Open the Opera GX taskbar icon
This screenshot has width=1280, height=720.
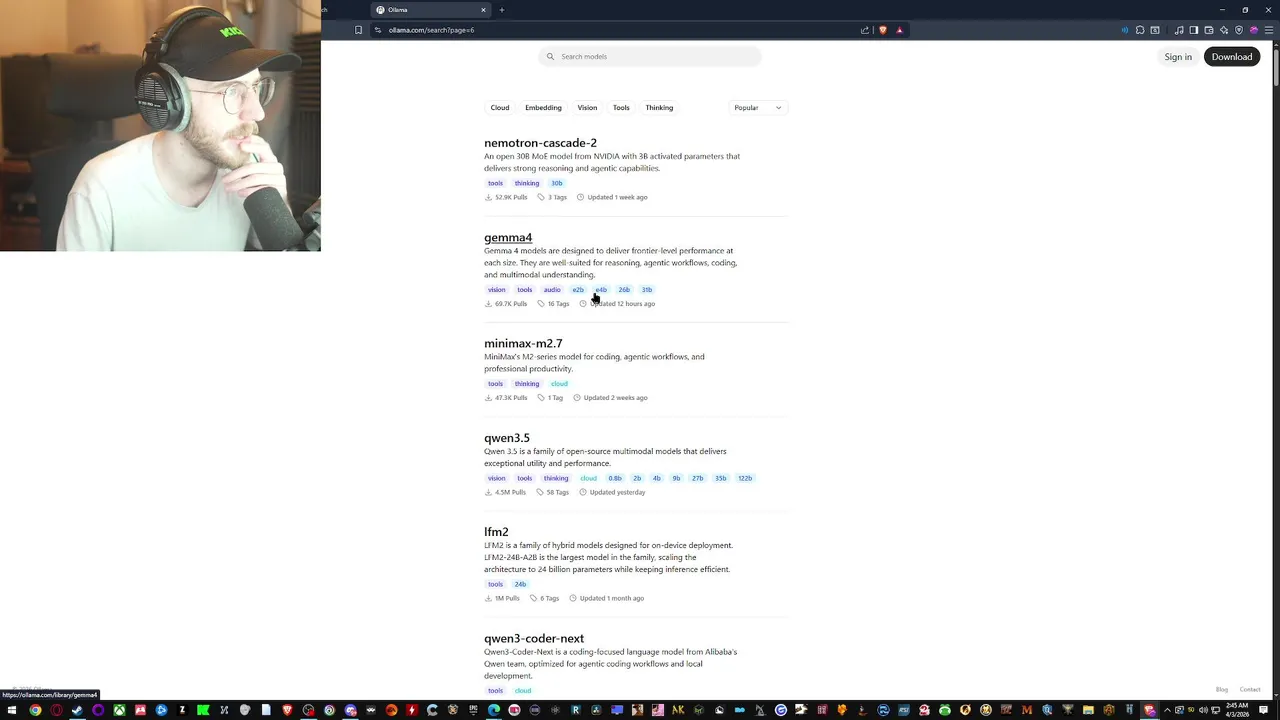[x=56, y=710]
